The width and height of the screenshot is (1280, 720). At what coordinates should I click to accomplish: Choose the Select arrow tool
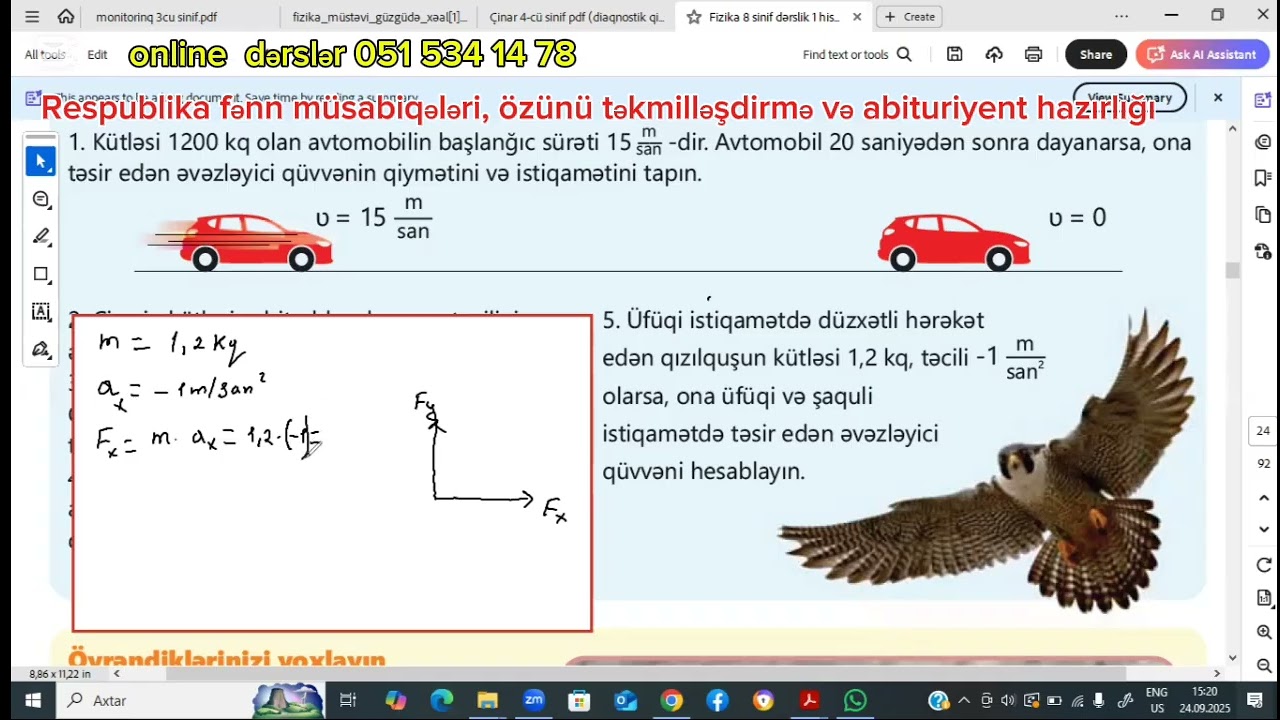click(41, 161)
